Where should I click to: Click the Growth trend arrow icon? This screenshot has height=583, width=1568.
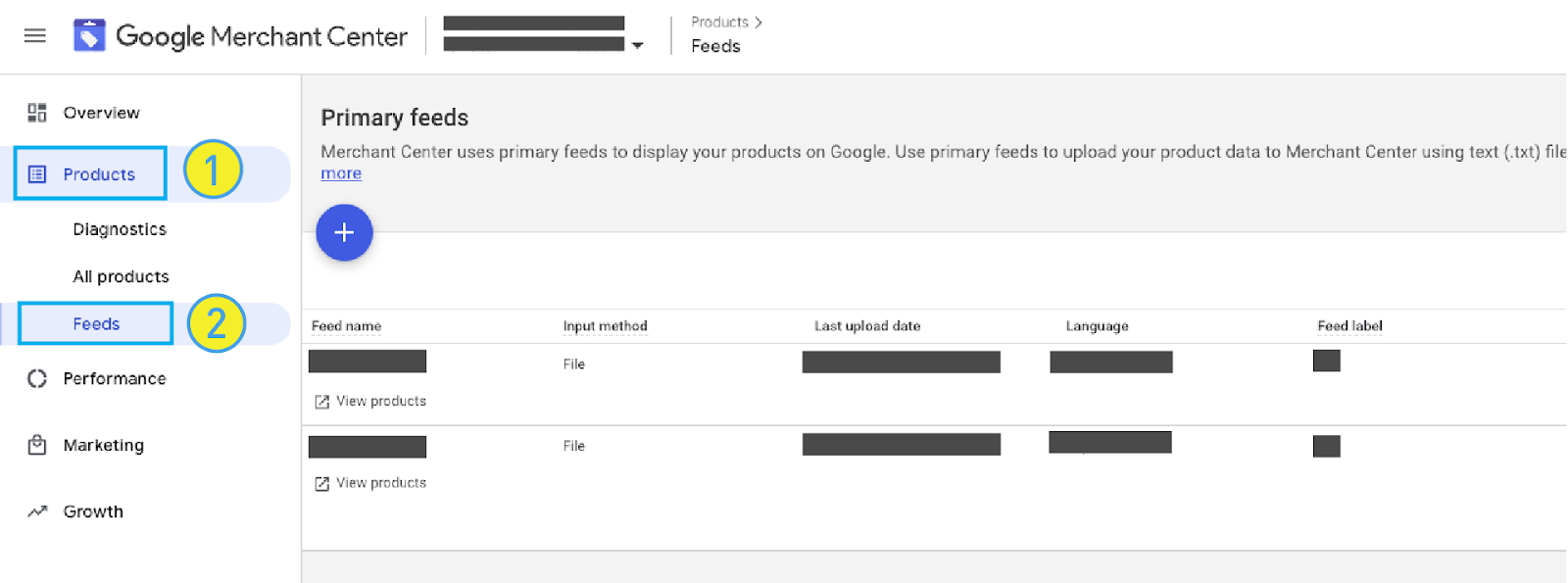point(37,511)
